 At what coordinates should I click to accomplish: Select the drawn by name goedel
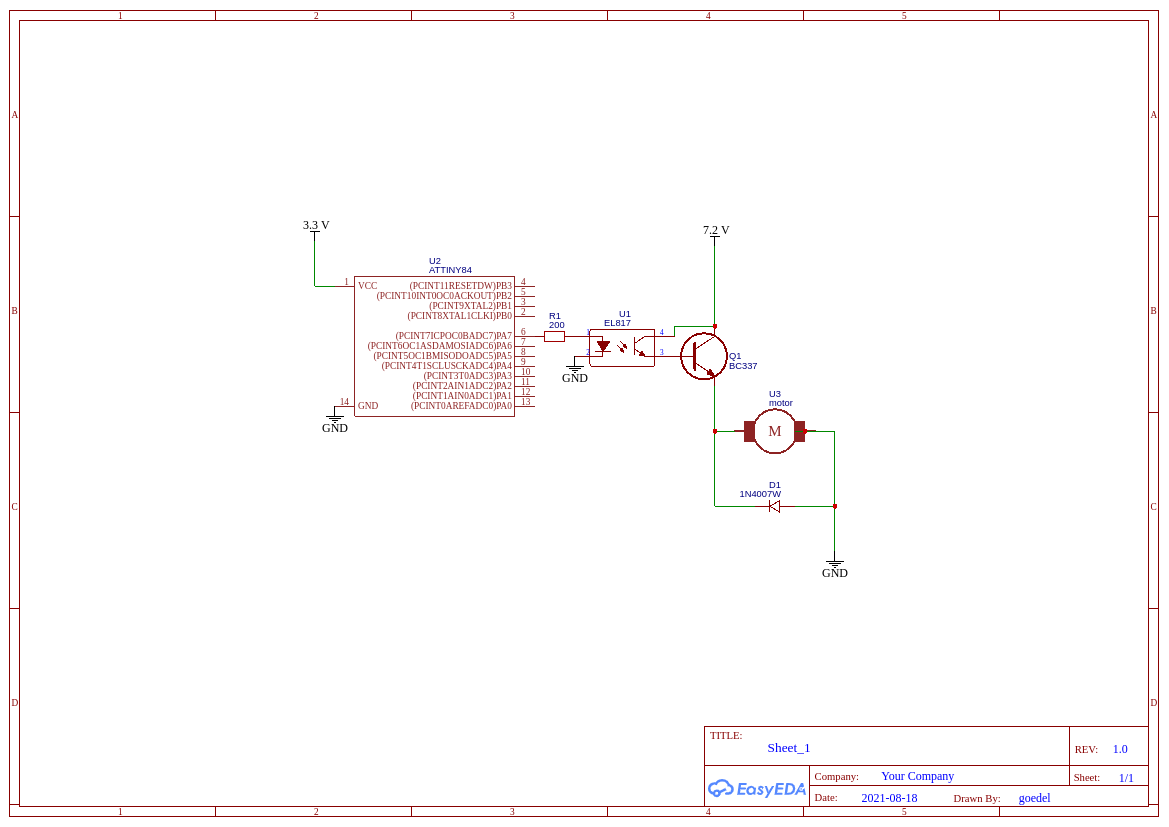pyautogui.click(x=1034, y=798)
